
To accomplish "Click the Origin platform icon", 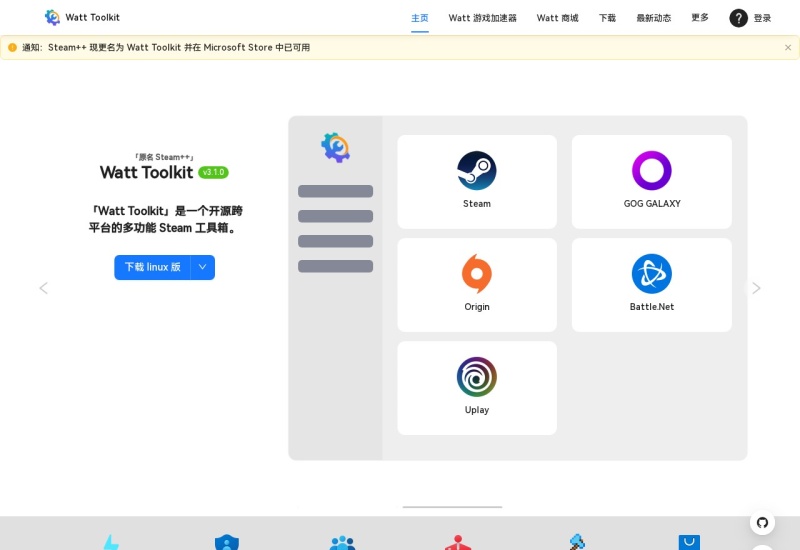I will click(x=477, y=274).
